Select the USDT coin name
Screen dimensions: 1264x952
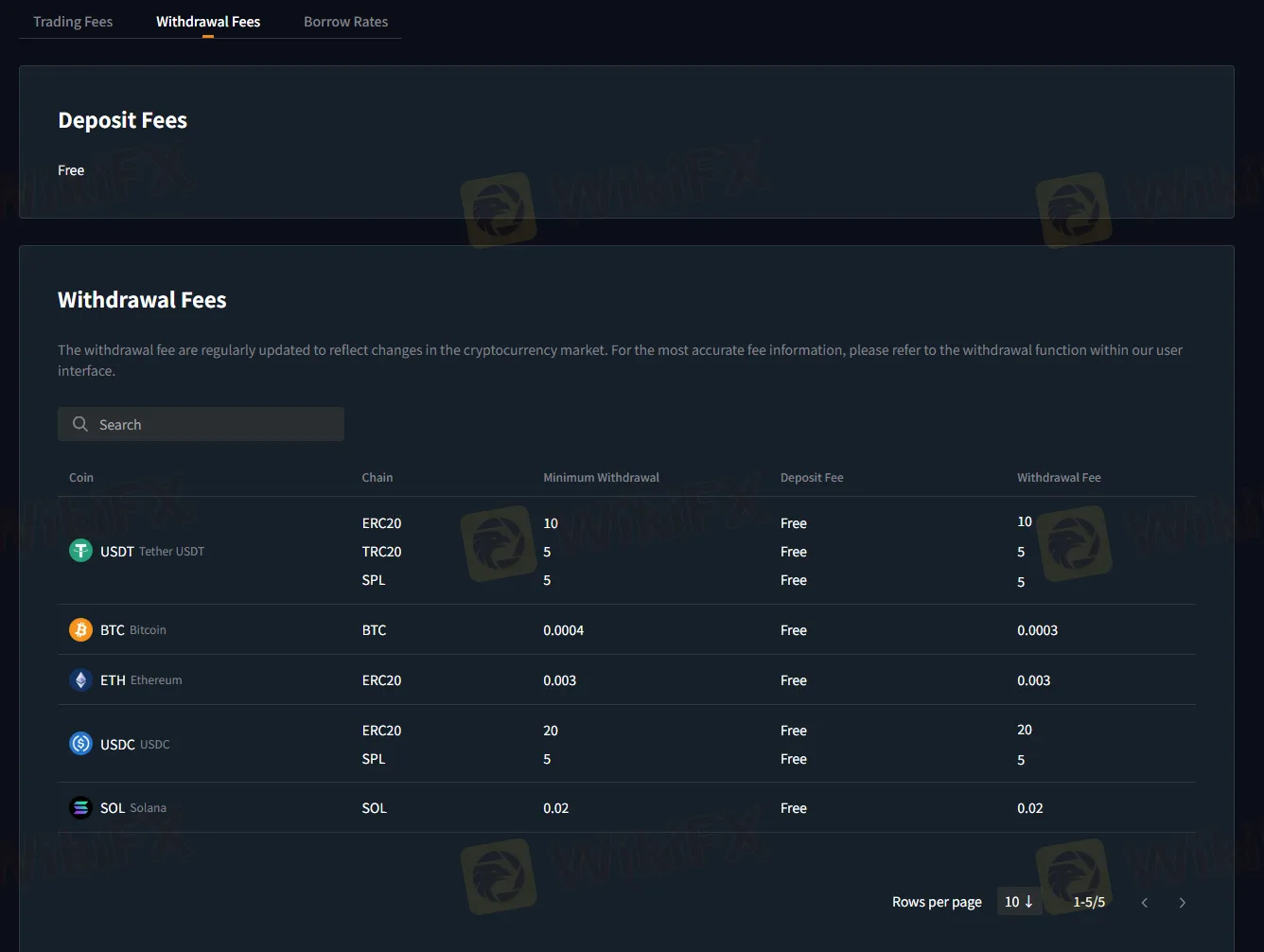117,551
